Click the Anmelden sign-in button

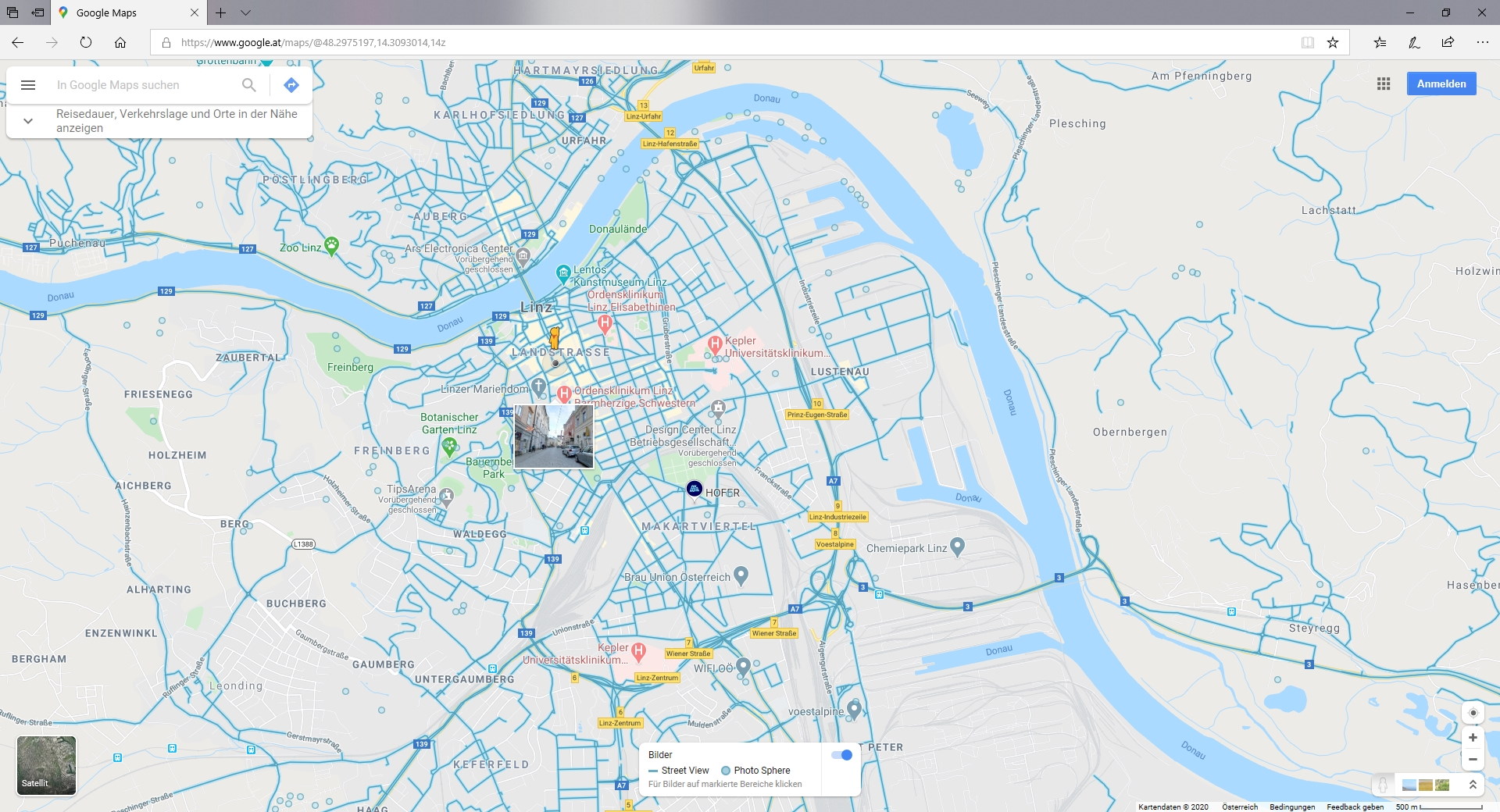pos(1441,84)
